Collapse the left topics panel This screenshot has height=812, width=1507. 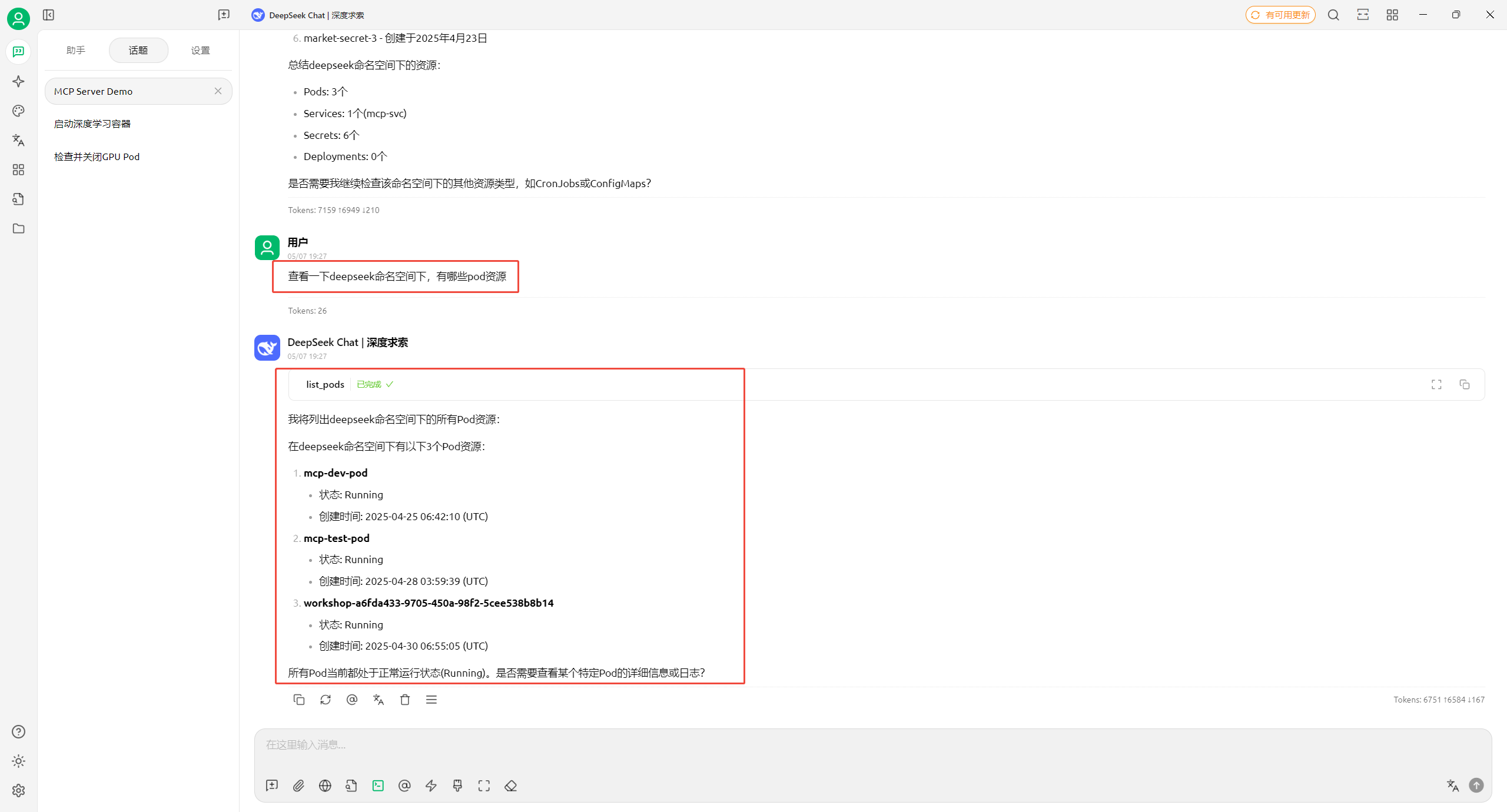point(48,15)
